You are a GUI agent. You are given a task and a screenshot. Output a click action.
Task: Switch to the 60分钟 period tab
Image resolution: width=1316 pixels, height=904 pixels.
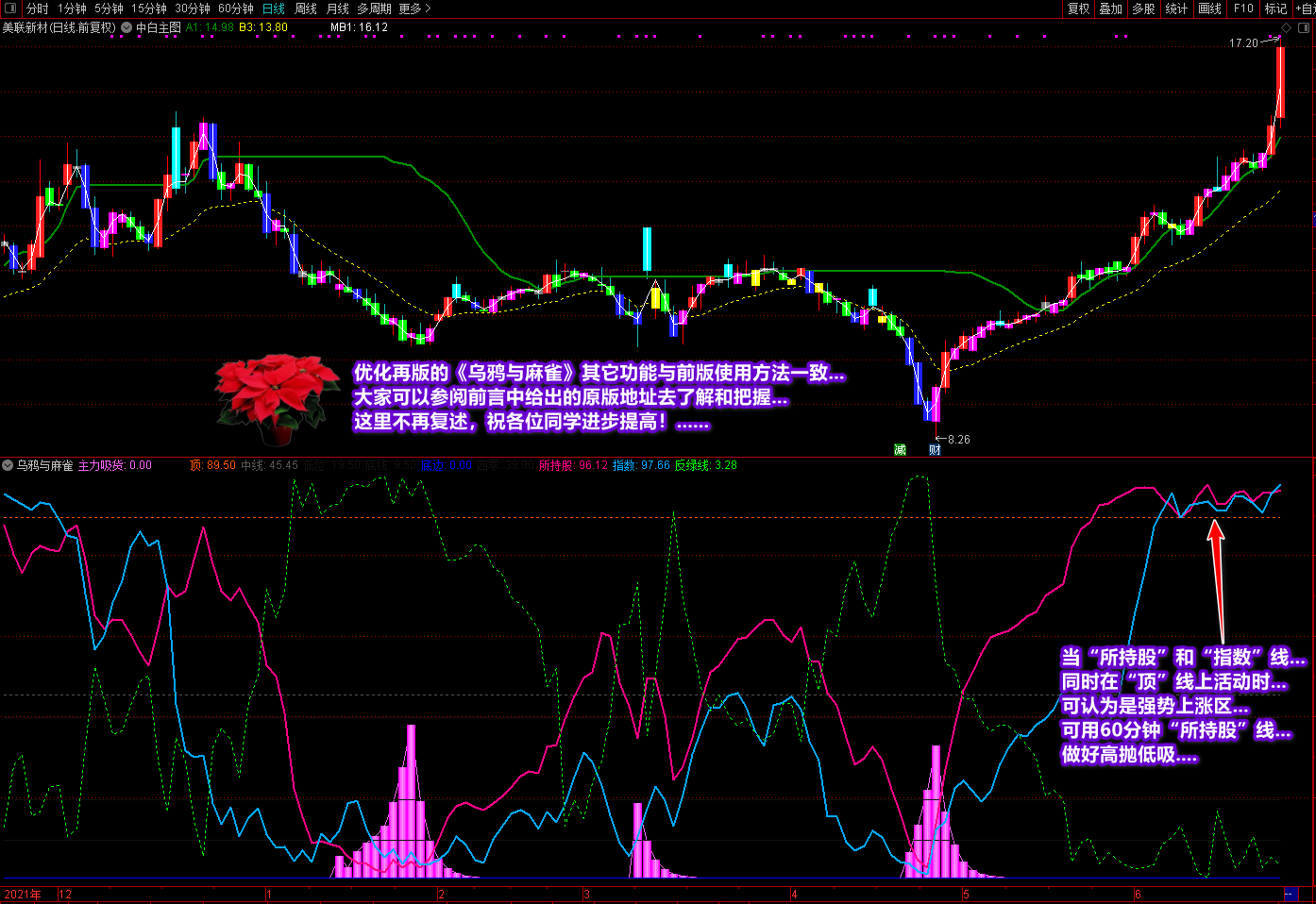tap(236, 8)
